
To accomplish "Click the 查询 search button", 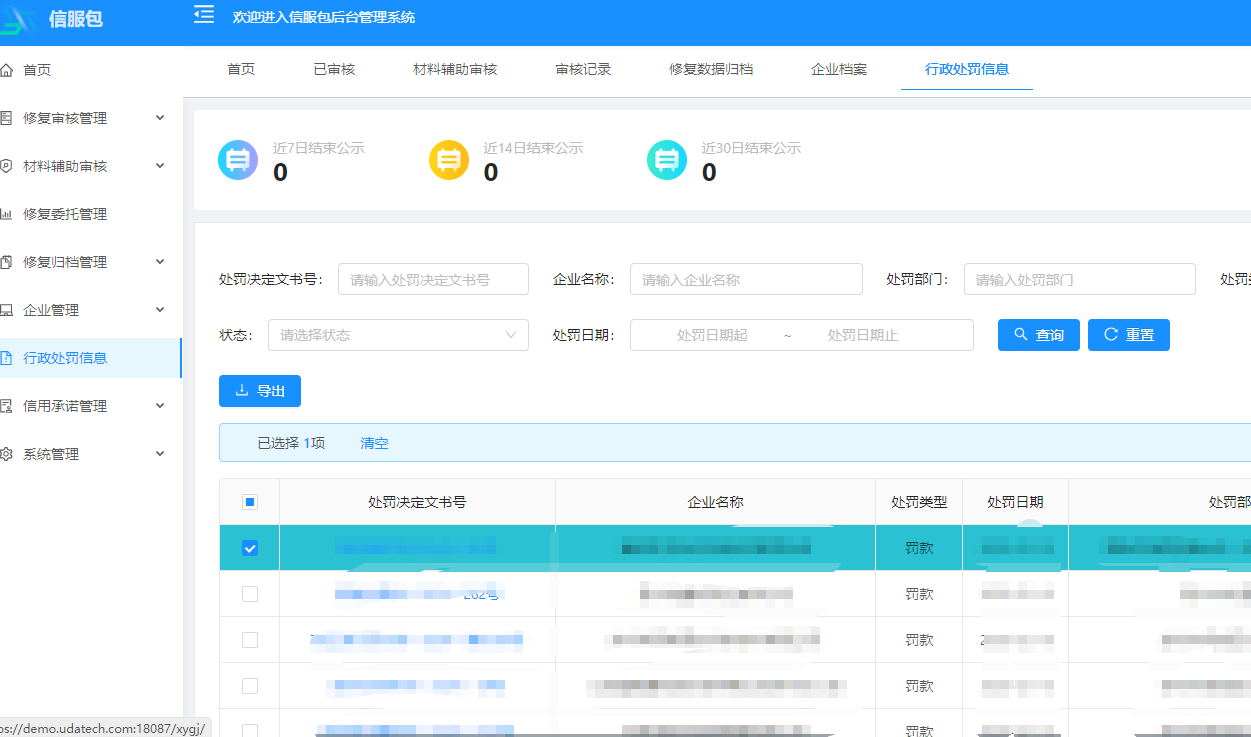I will 1038,335.
